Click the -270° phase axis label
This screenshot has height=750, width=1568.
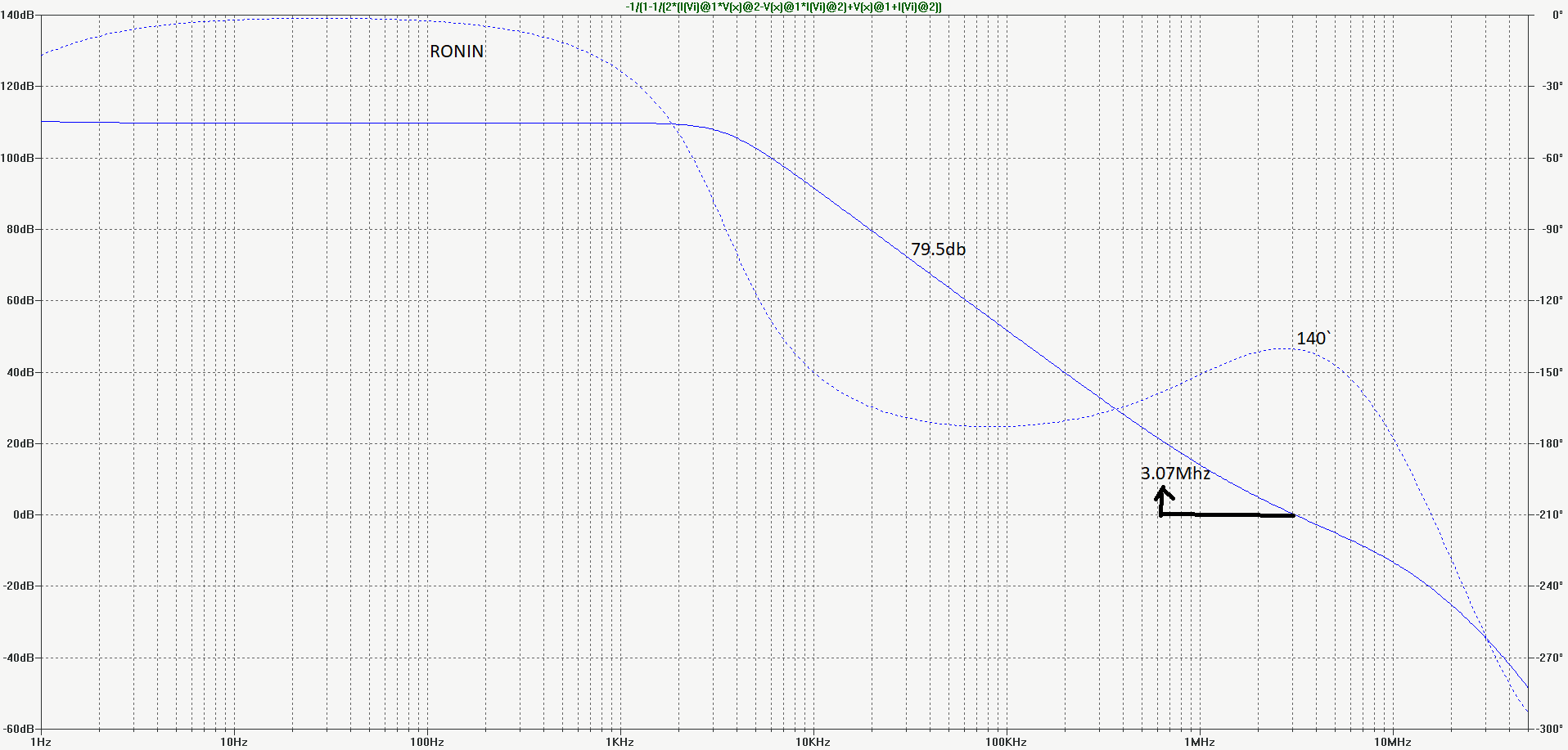(x=1549, y=658)
